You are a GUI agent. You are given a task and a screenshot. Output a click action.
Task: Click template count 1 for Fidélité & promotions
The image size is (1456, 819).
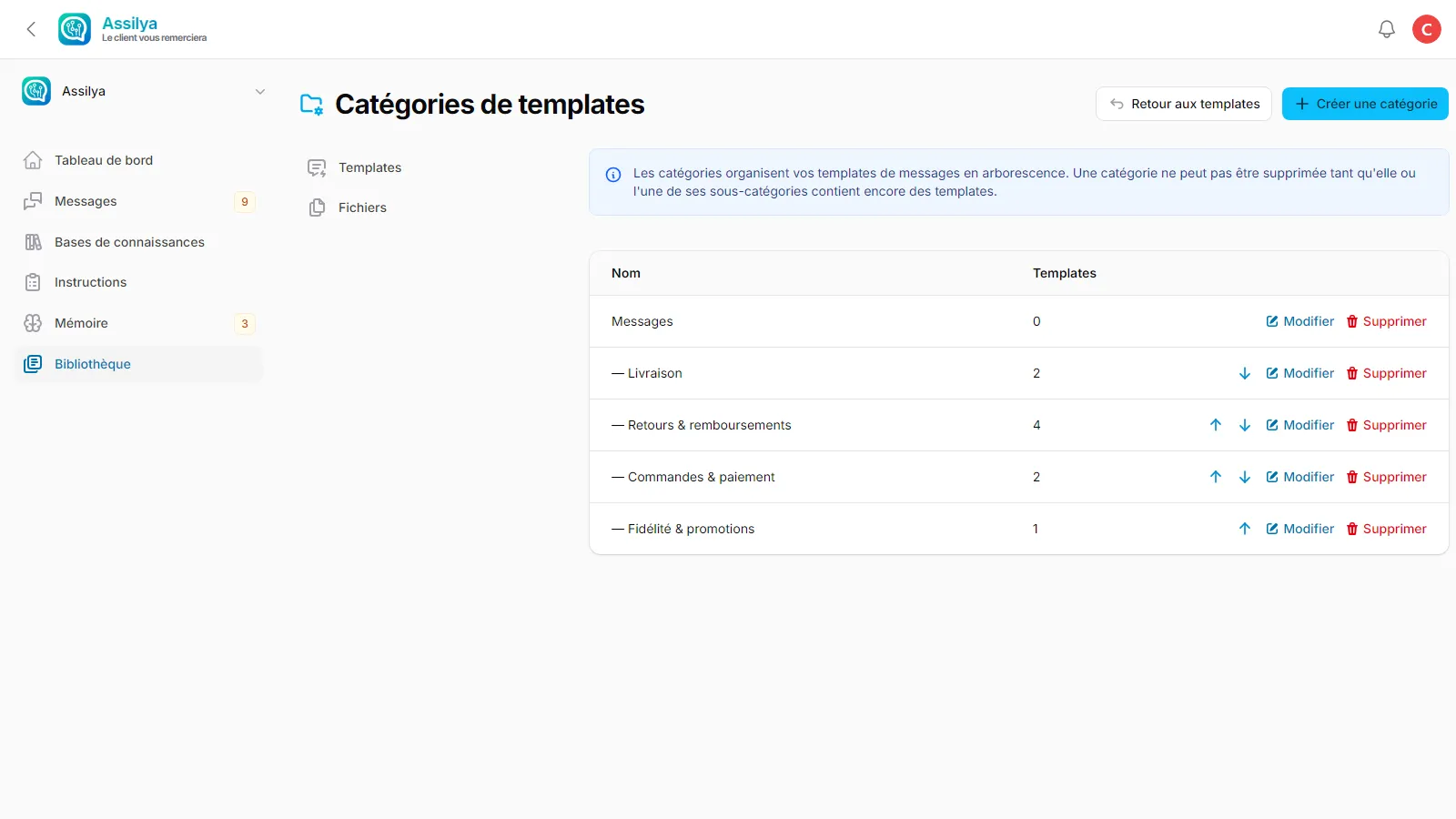point(1036,529)
